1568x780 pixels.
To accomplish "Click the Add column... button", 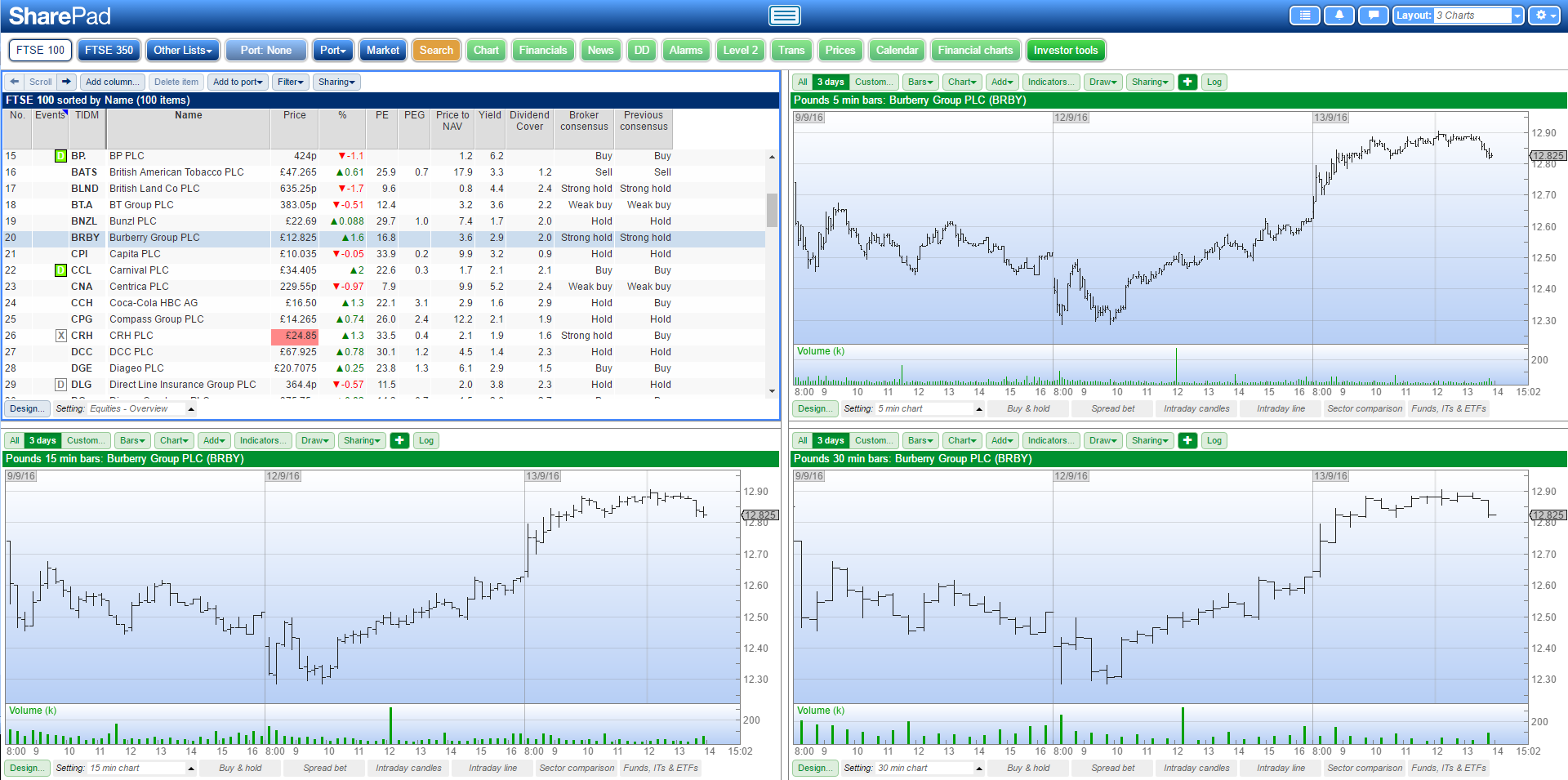I will point(113,82).
